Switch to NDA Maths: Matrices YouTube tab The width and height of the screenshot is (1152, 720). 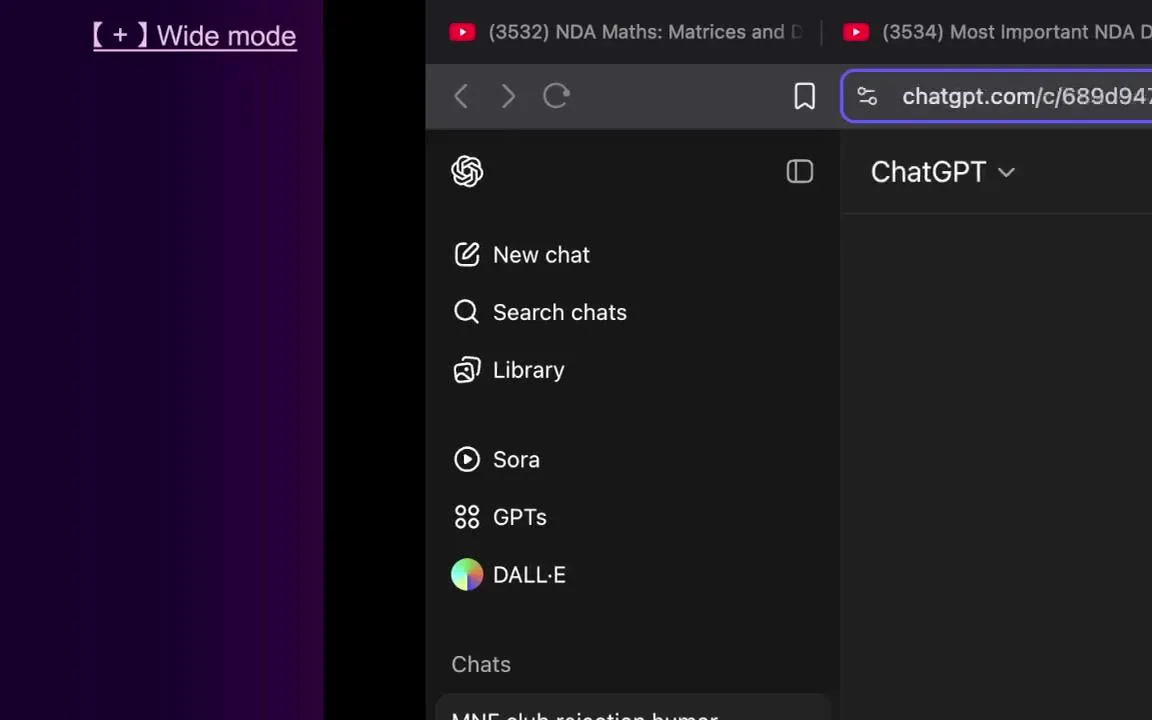(x=625, y=32)
